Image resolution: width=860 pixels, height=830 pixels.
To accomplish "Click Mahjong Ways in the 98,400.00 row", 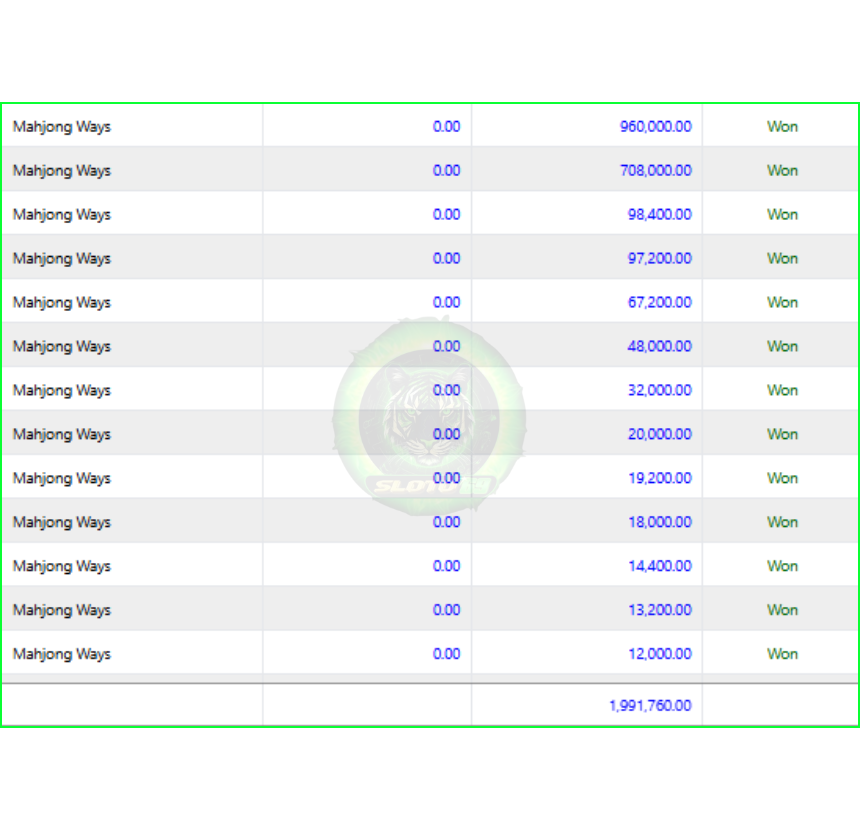I will 61,215.
